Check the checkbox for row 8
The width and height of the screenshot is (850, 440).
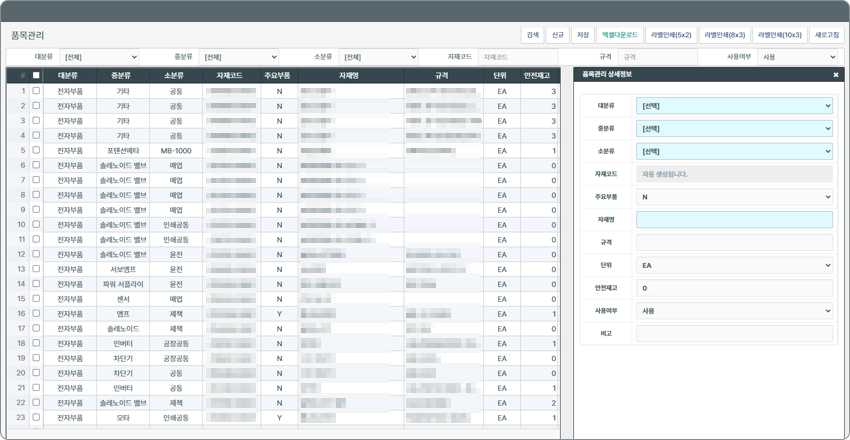pos(36,195)
